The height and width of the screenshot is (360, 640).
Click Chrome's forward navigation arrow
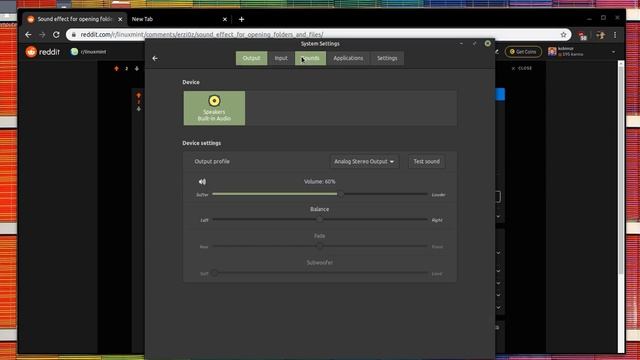42,35
